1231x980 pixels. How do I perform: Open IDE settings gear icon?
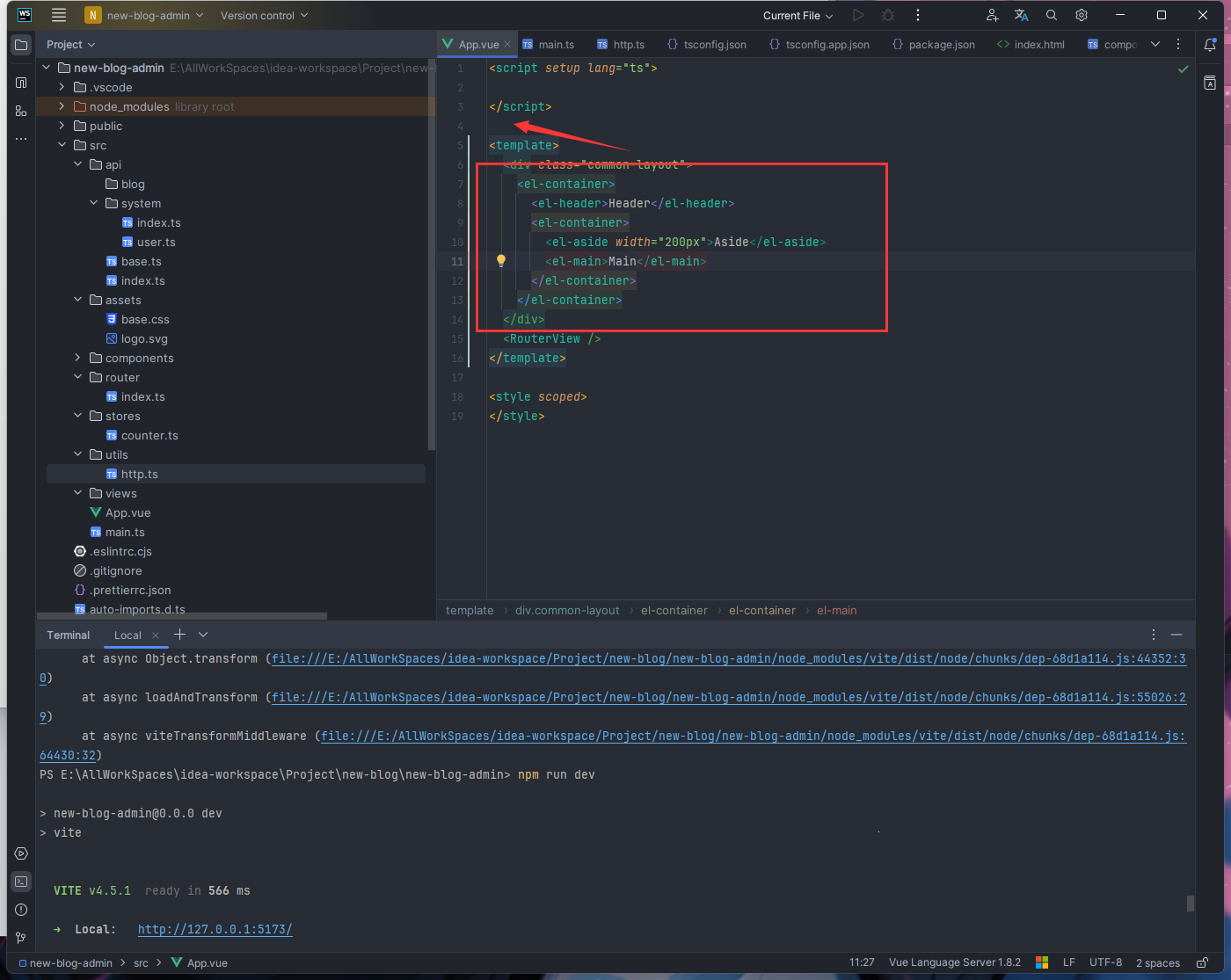tap(1082, 15)
